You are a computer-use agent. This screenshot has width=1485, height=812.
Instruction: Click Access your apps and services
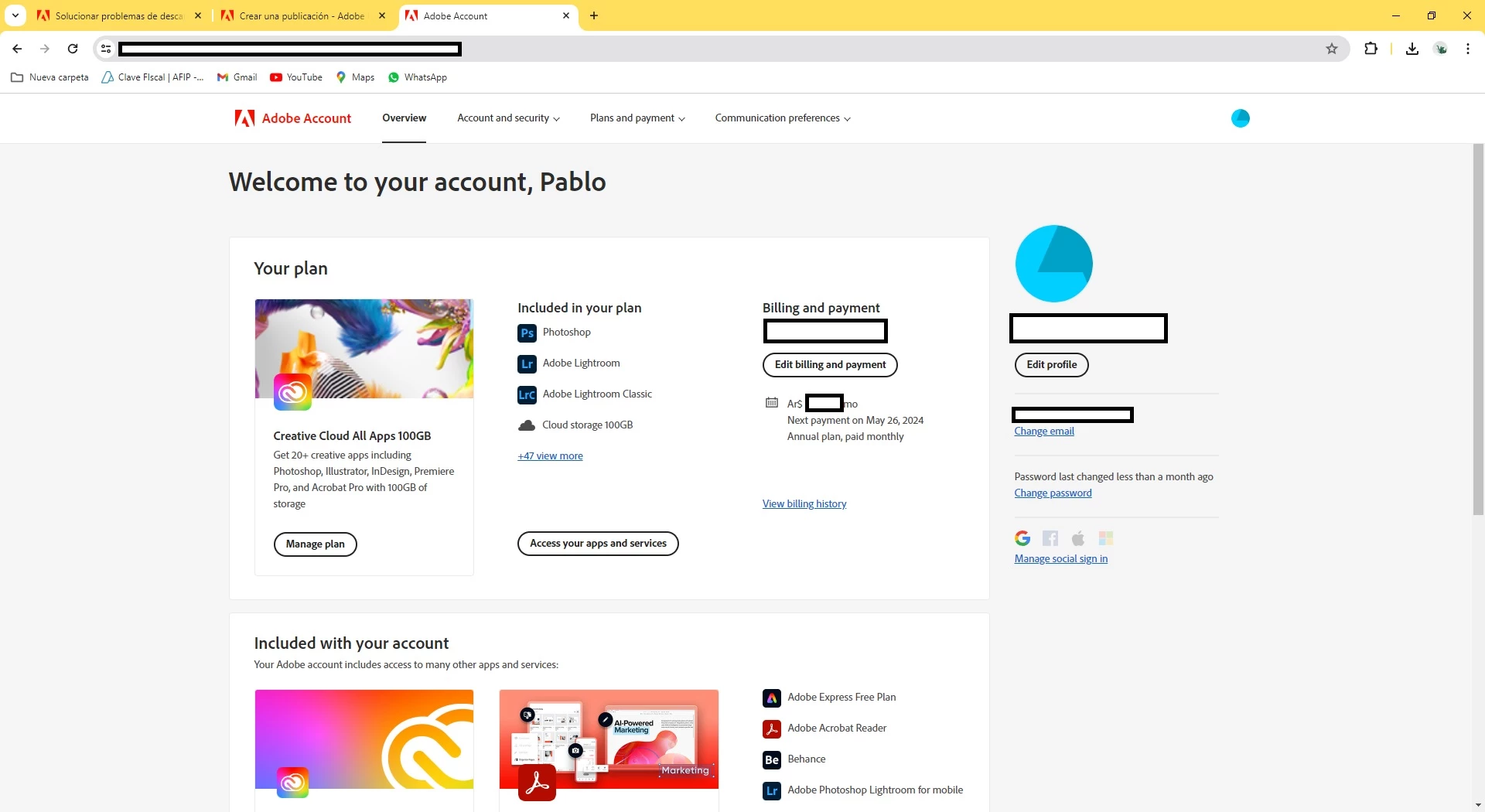click(x=598, y=544)
